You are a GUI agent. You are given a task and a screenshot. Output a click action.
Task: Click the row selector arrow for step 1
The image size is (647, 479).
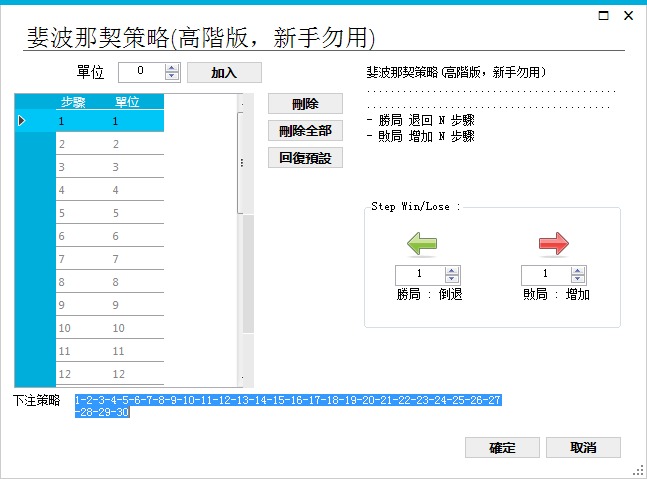[22, 121]
